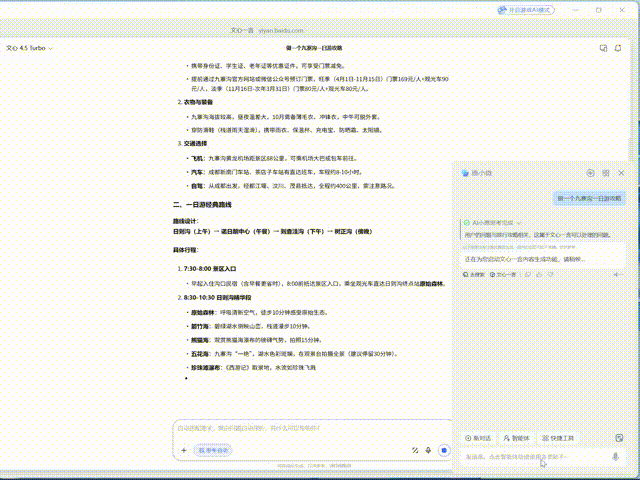Click the prompt optimize icon beside stop button
640x480 pixels.
414,451
